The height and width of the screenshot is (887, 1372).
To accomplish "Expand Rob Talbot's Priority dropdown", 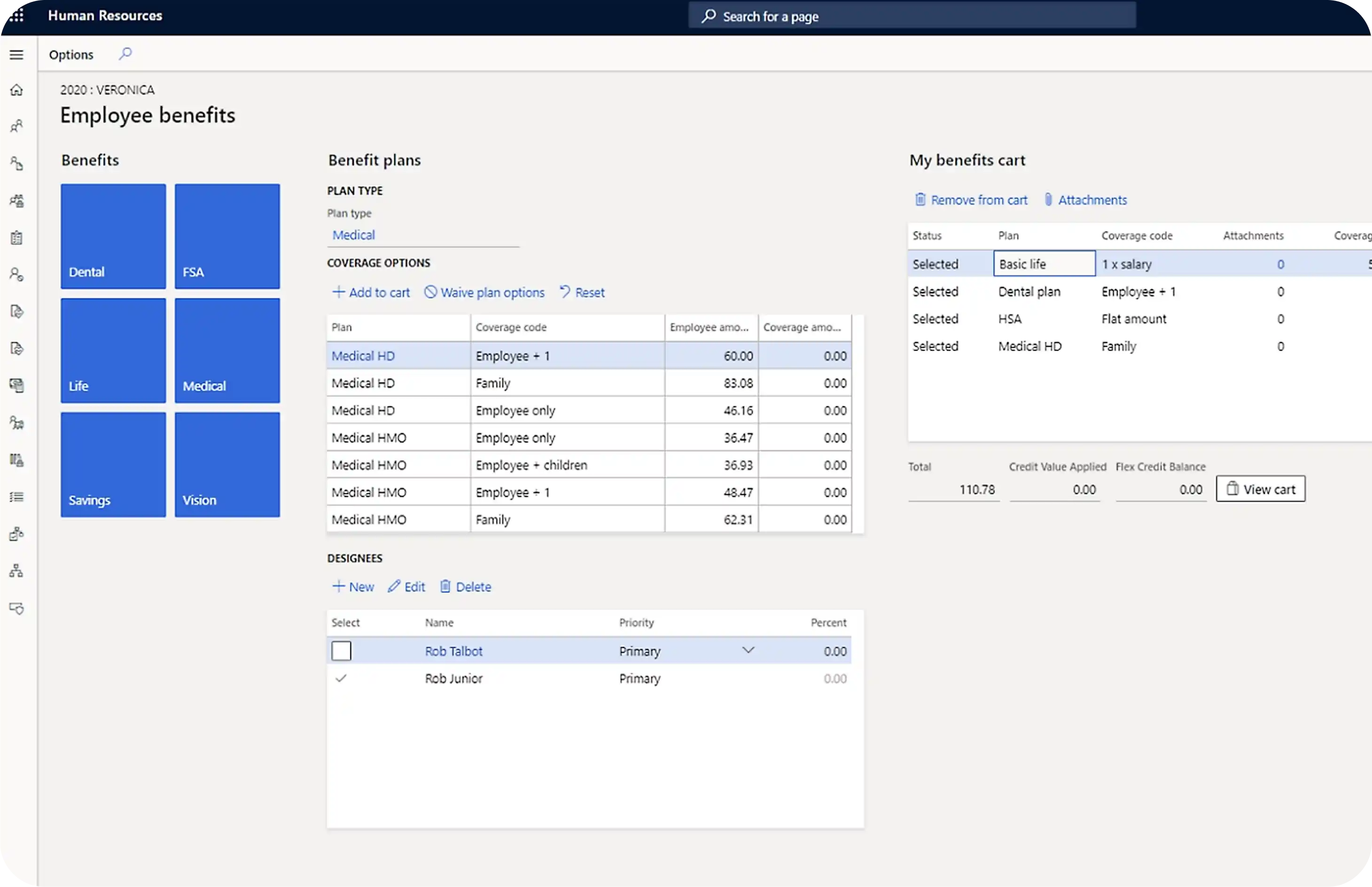I will [748, 650].
